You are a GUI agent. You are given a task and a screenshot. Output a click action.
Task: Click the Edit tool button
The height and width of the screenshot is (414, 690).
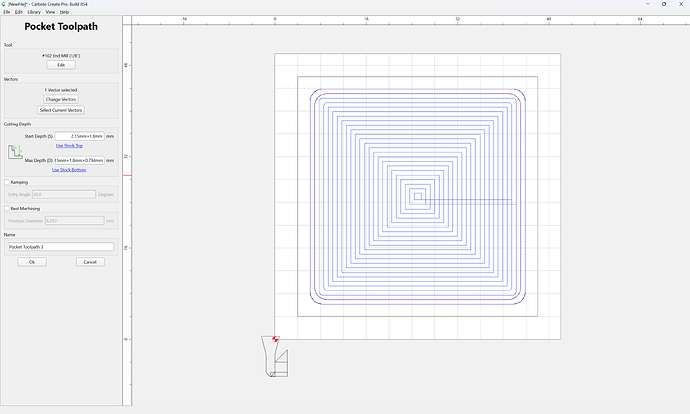coord(61,65)
